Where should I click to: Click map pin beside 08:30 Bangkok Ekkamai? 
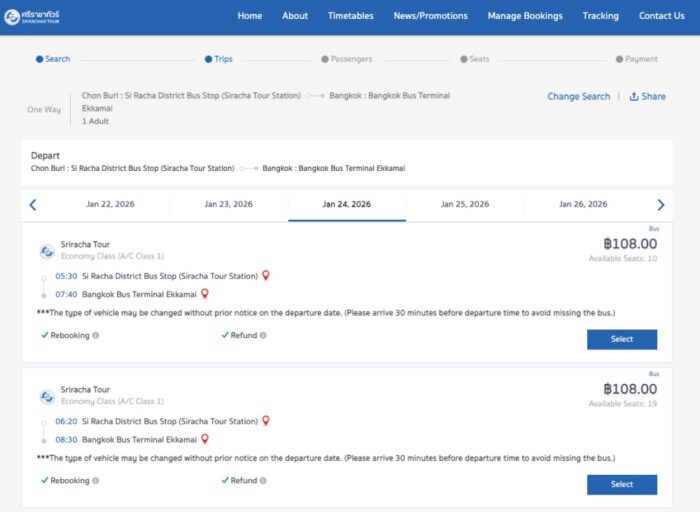point(205,439)
